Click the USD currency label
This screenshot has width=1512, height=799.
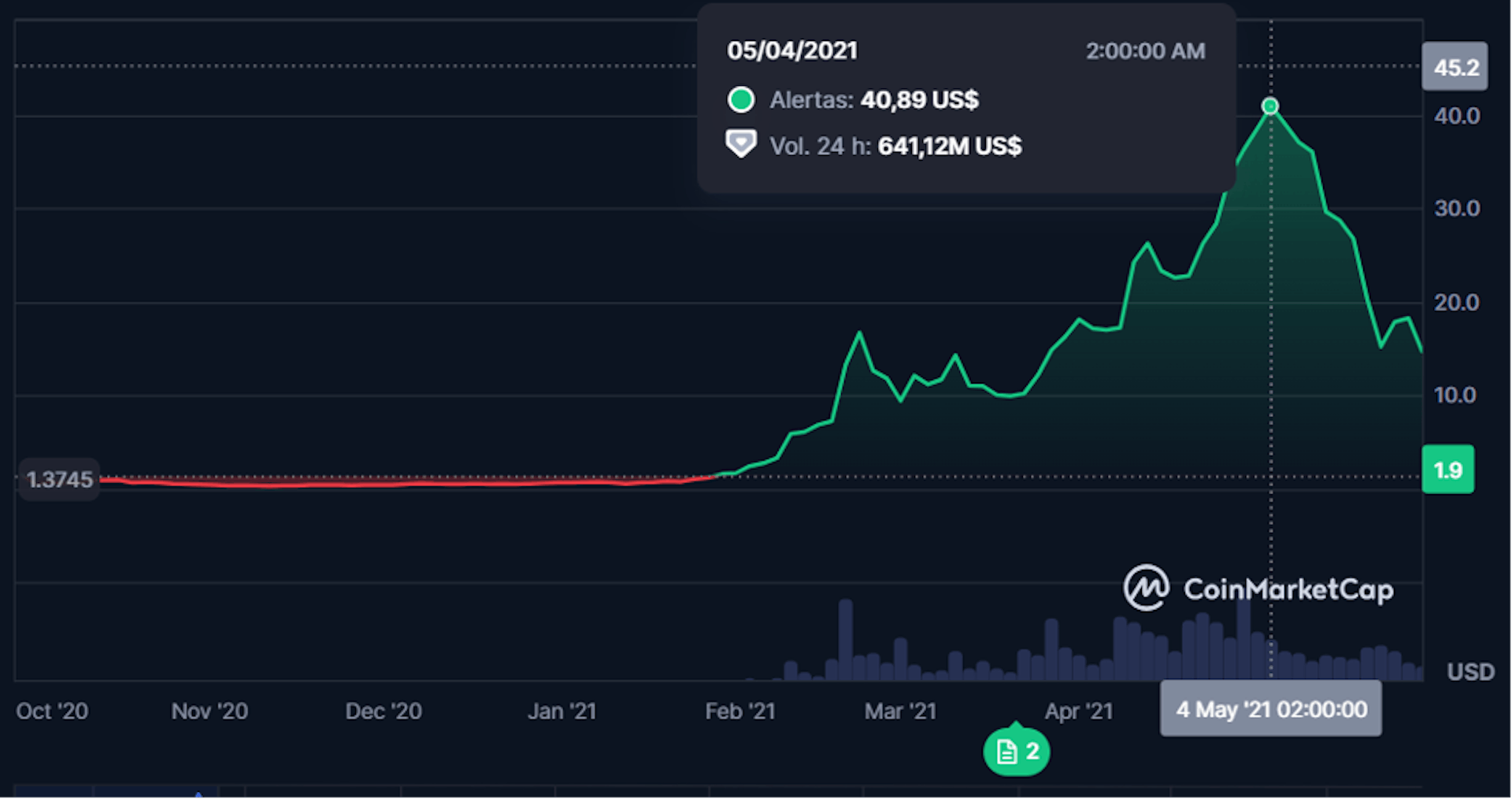tap(1469, 671)
